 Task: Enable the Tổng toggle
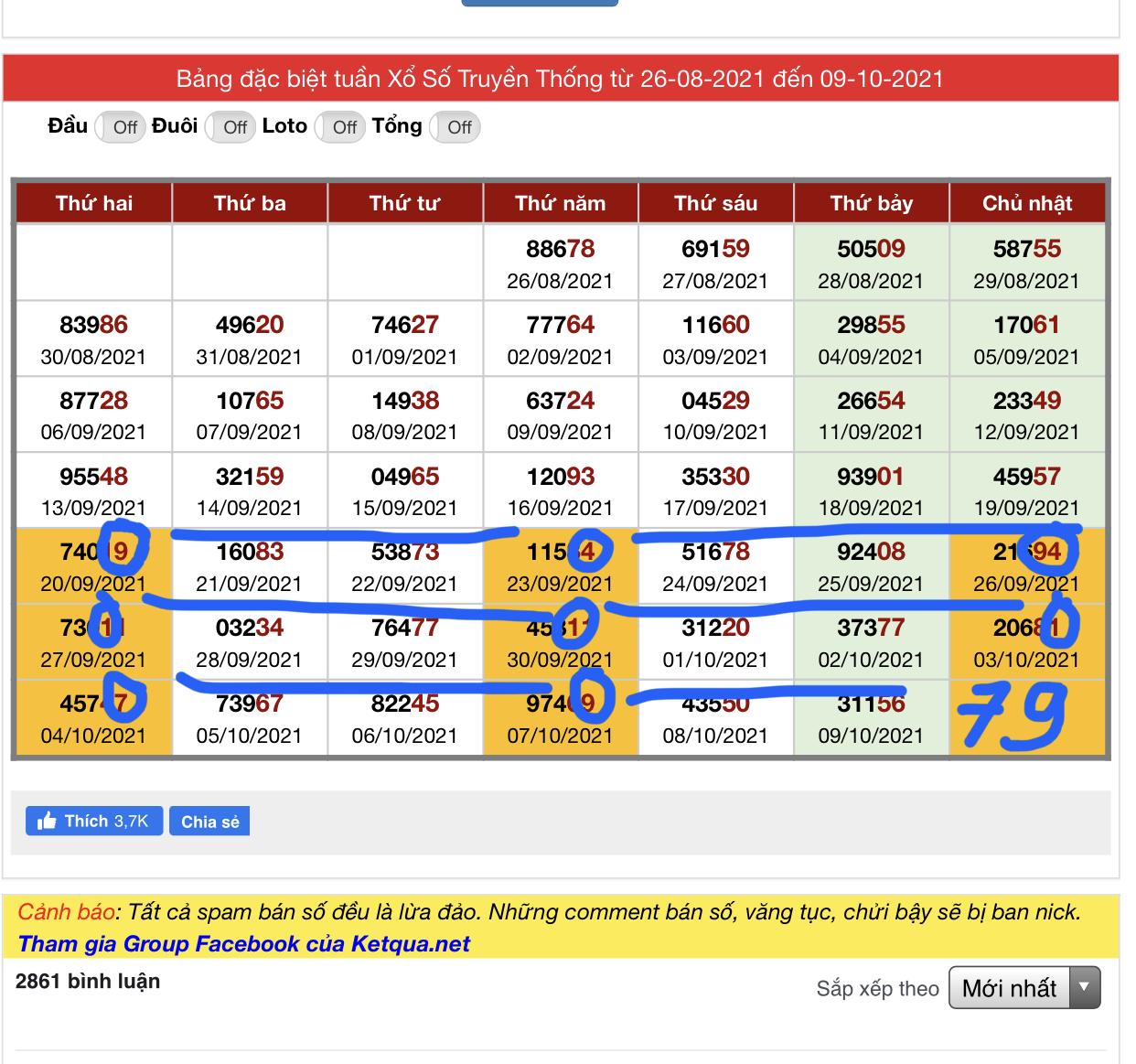(x=454, y=127)
